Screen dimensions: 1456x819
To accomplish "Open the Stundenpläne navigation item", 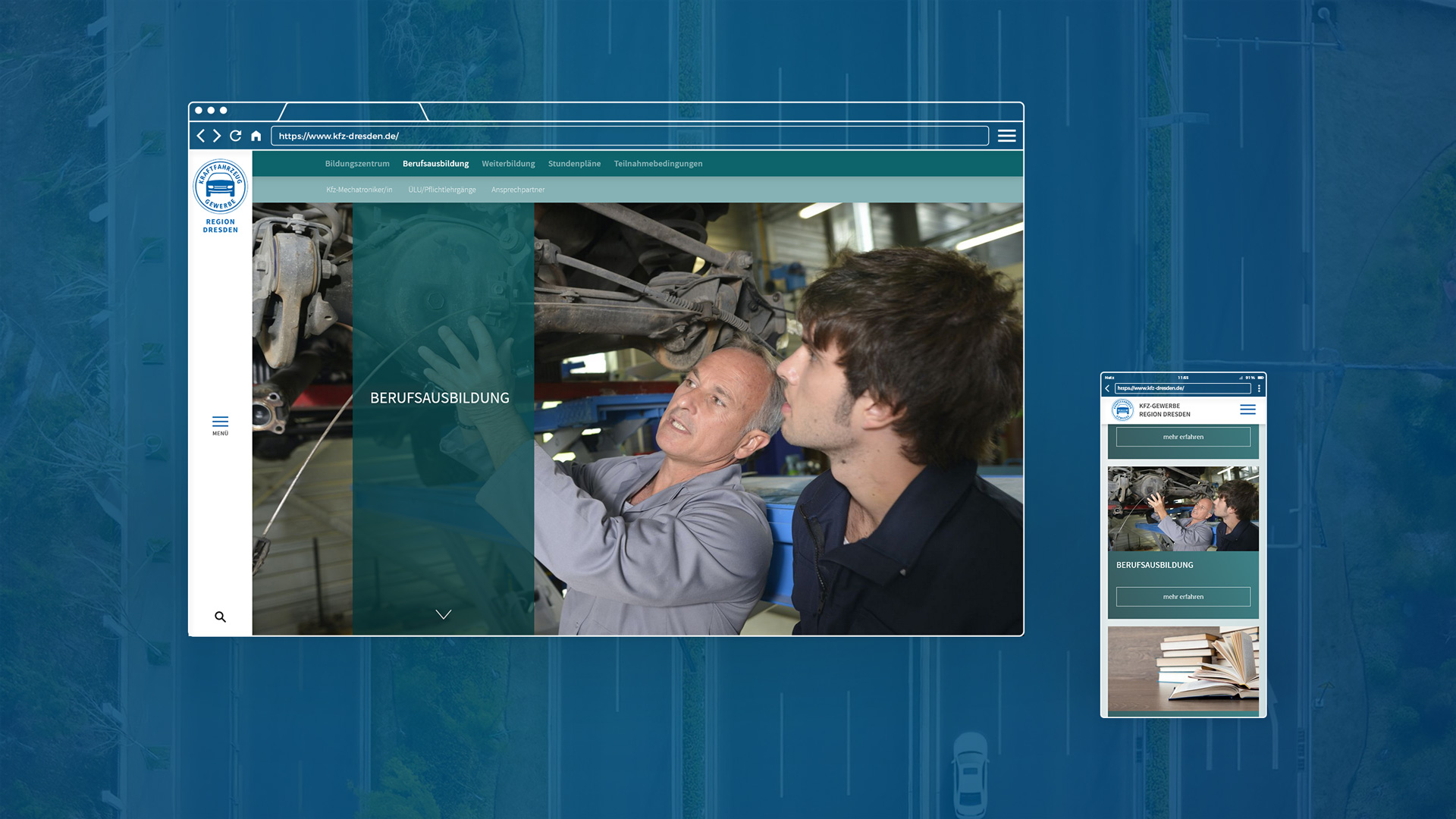I will pyautogui.click(x=574, y=164).
